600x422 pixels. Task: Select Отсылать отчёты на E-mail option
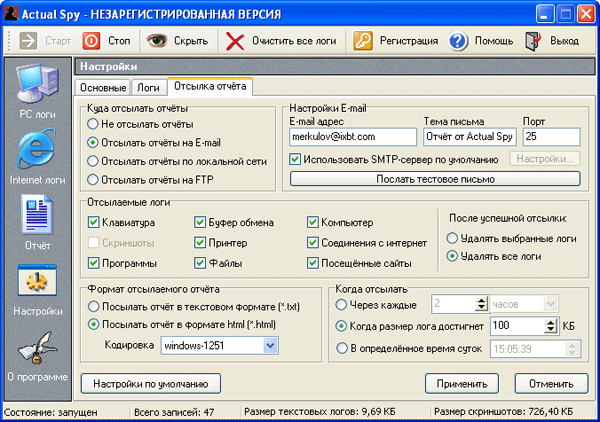coord(93,143)
